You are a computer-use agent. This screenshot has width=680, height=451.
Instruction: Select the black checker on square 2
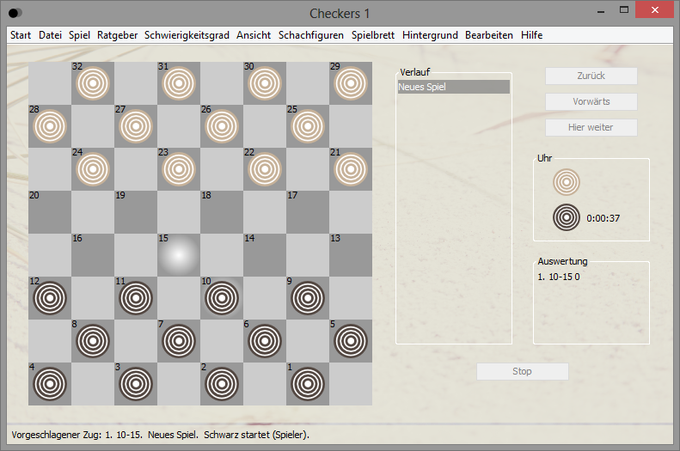click(222, 384)
